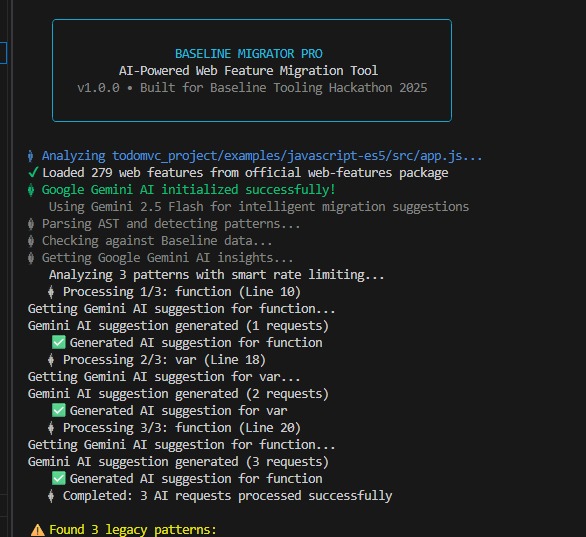Click 'Checking against Baseline data...' line
Image resolution: width=586 pixels, height=537 pixels.
157,241
